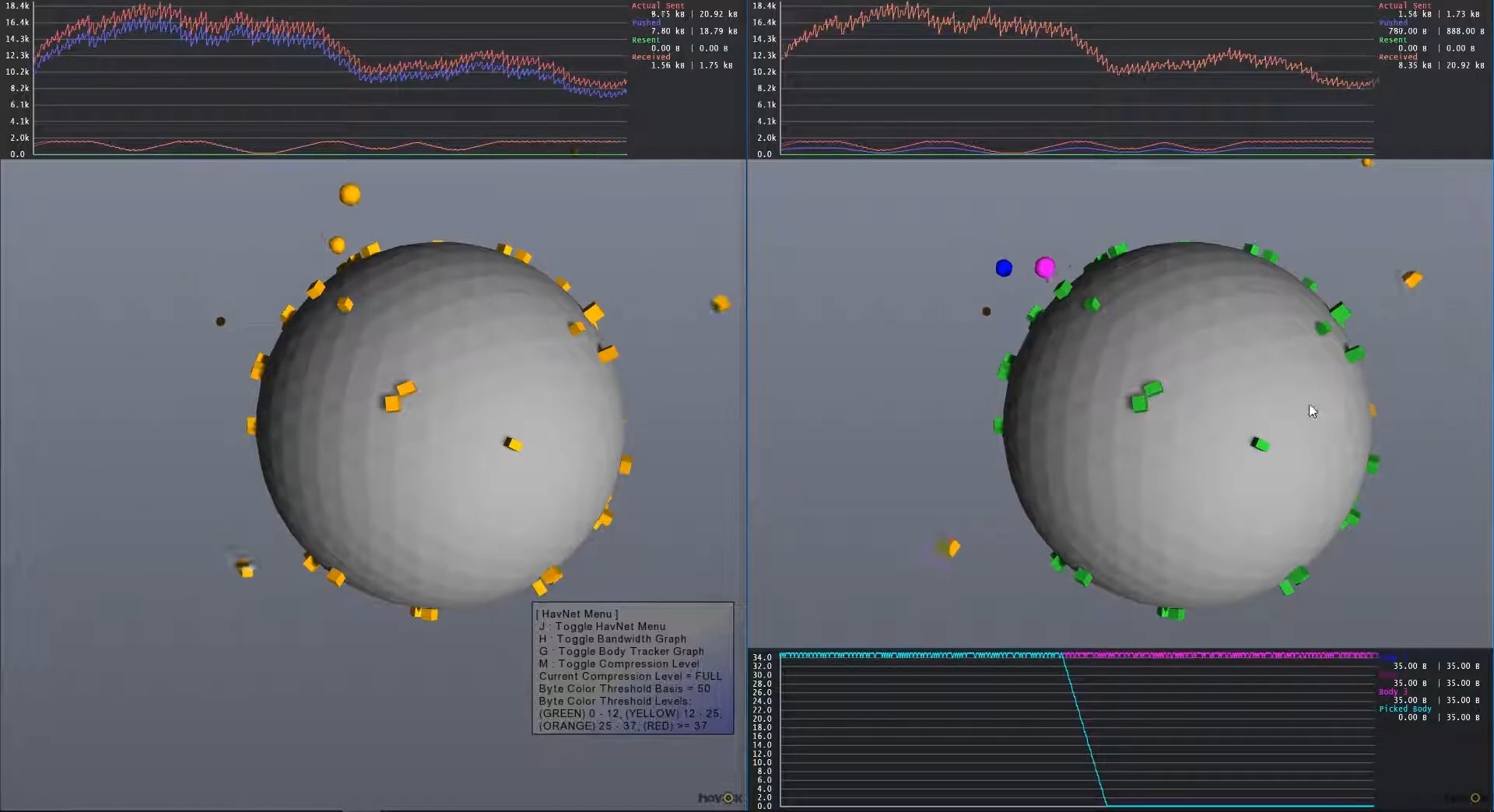Click 'Received' legend in right bandwidth graph
The height and width of the screenshot is (812, 1494).
pos(1398,57)
